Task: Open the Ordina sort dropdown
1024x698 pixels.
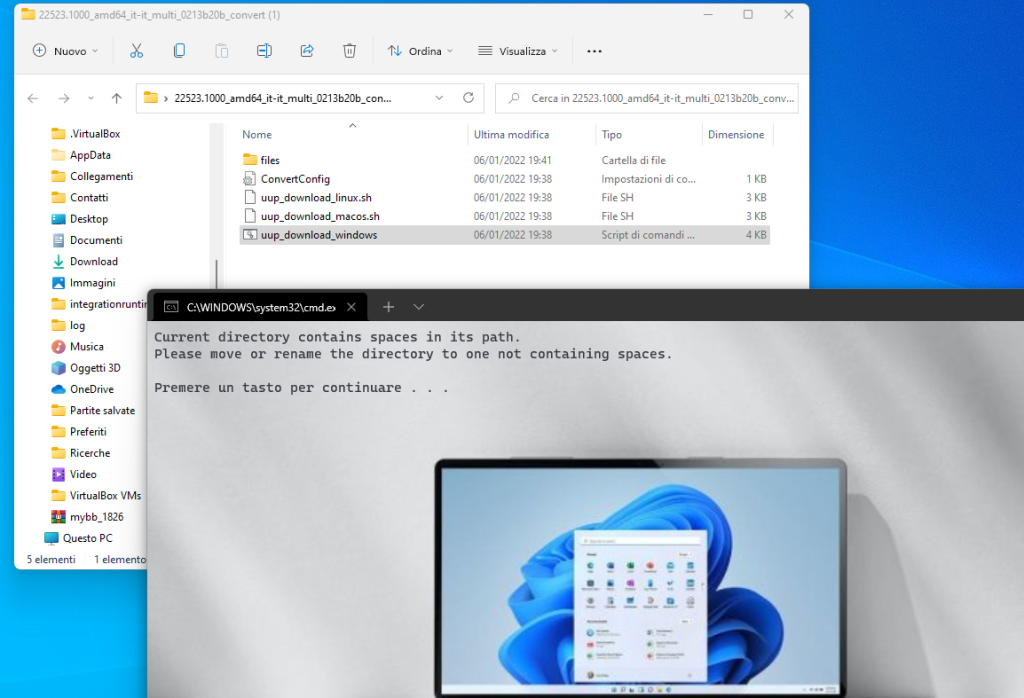Action: point(420,50)
